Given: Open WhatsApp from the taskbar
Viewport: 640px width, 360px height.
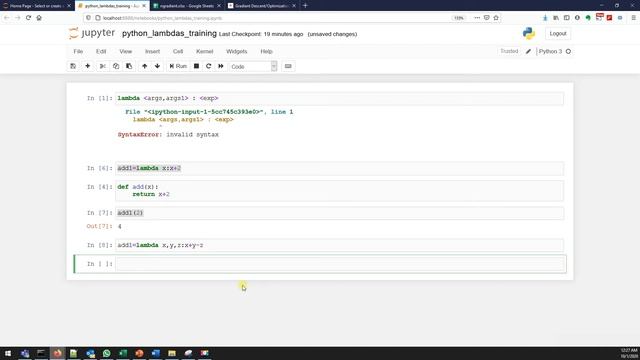Looking at the screenshot, I should click(107, 353).
